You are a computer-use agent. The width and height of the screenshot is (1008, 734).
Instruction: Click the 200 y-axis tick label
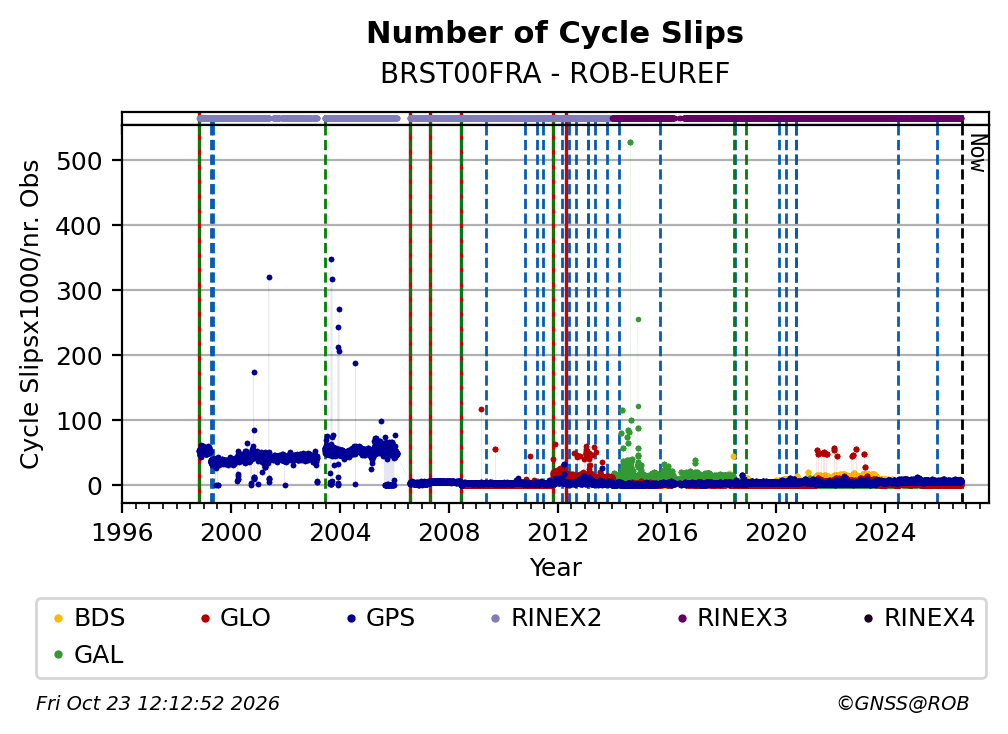tap(79, 355)
